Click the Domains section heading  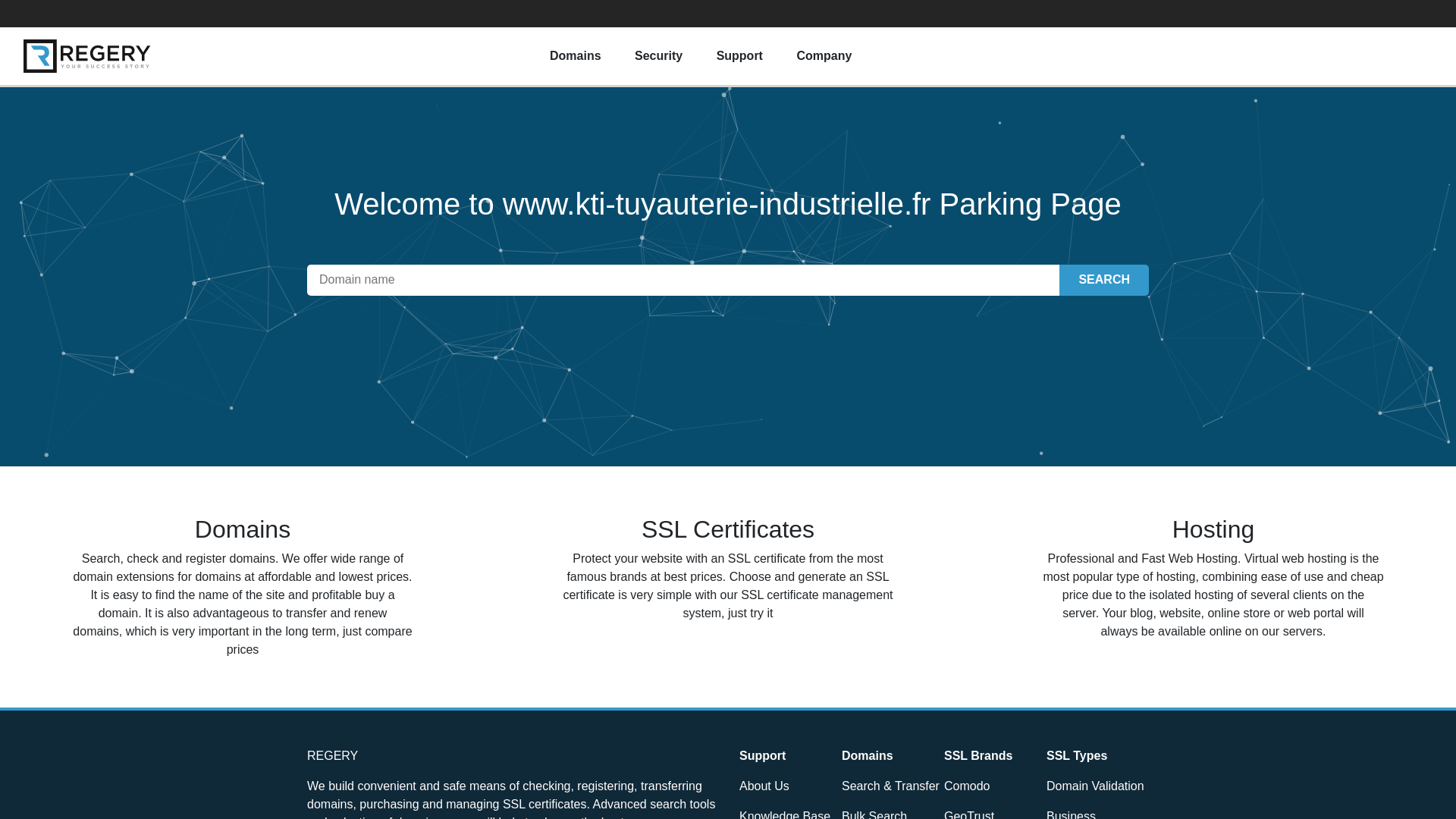[x=243, y=529]
